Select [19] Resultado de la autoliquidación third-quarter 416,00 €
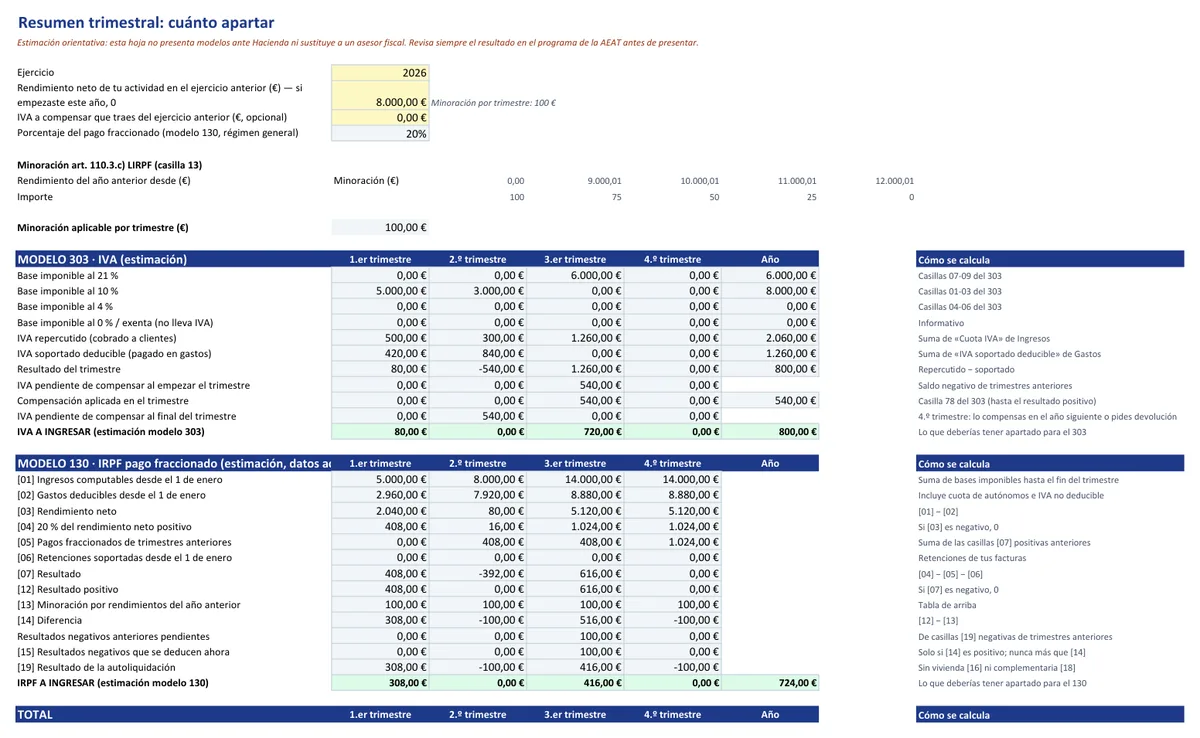This screenshot has height=738, width=1200. 575,667
